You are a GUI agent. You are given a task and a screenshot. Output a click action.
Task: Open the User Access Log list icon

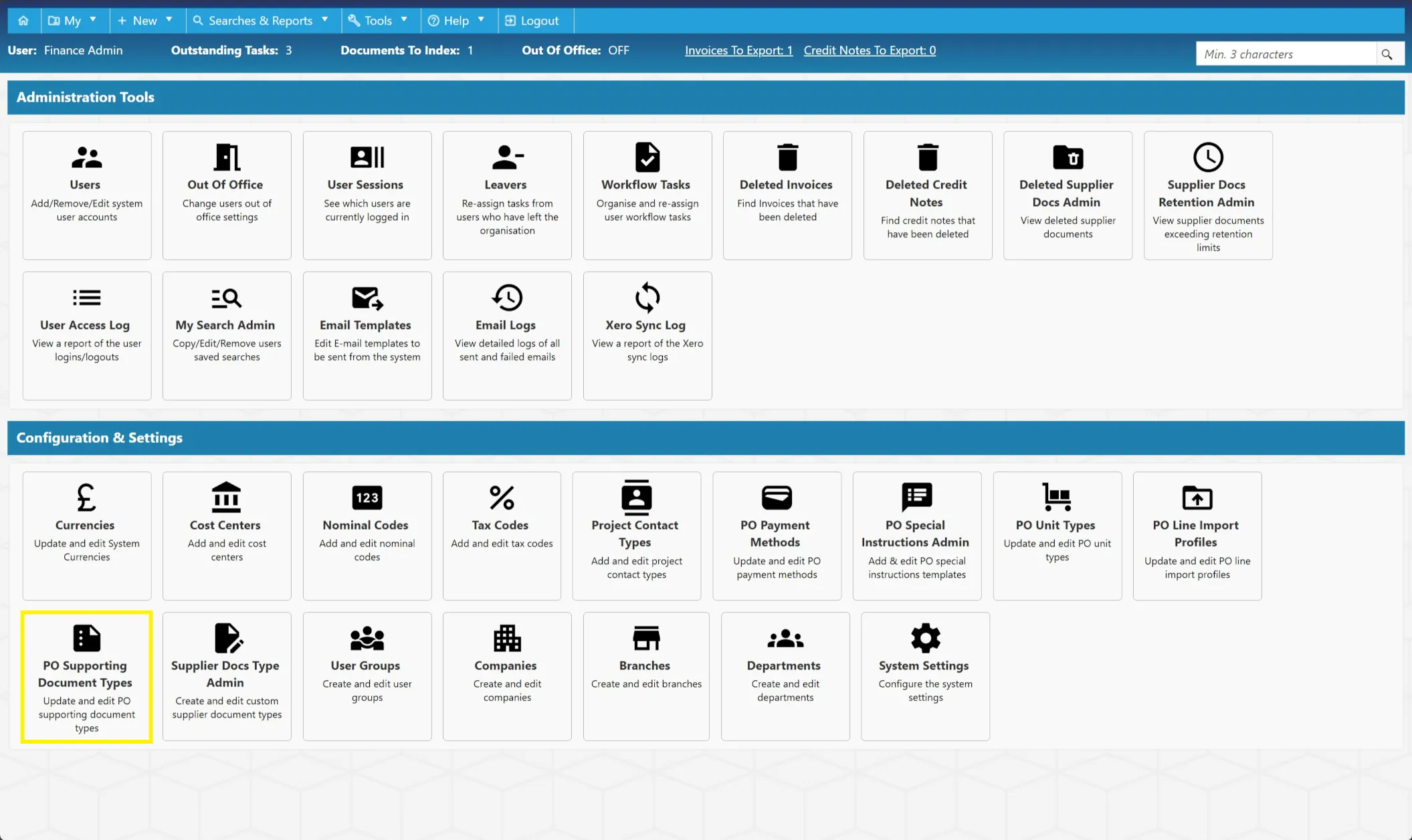pyautogui.click(x=86, y=297)
